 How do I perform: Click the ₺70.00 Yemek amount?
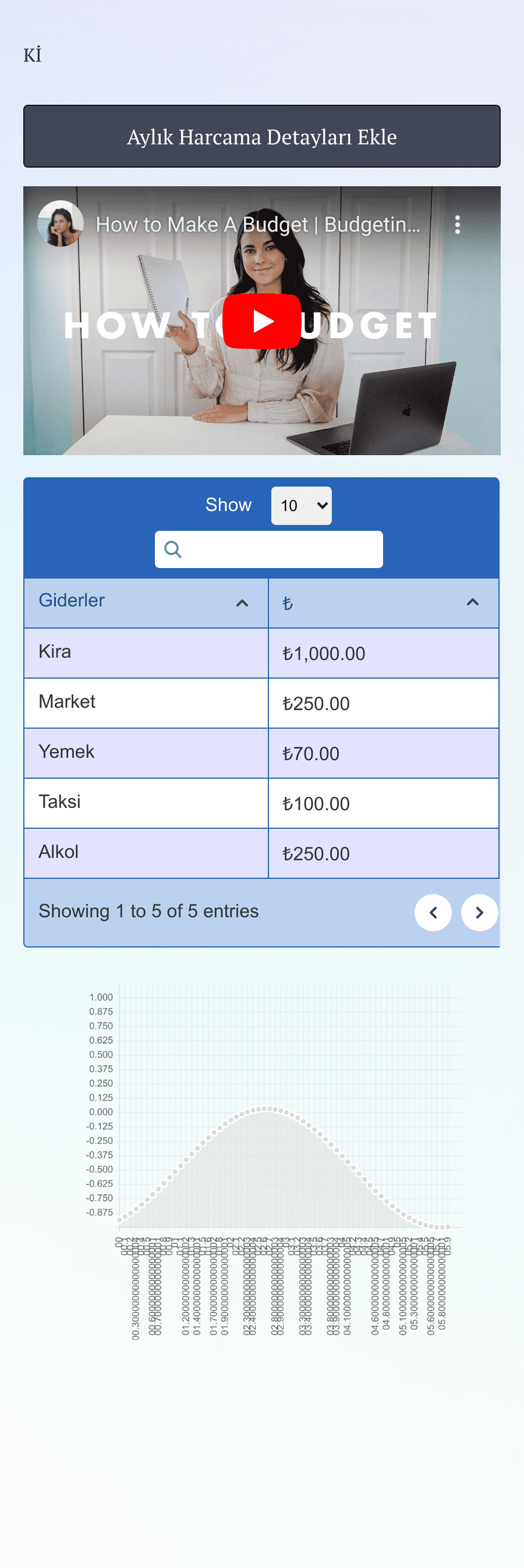(x=311, y=754)
